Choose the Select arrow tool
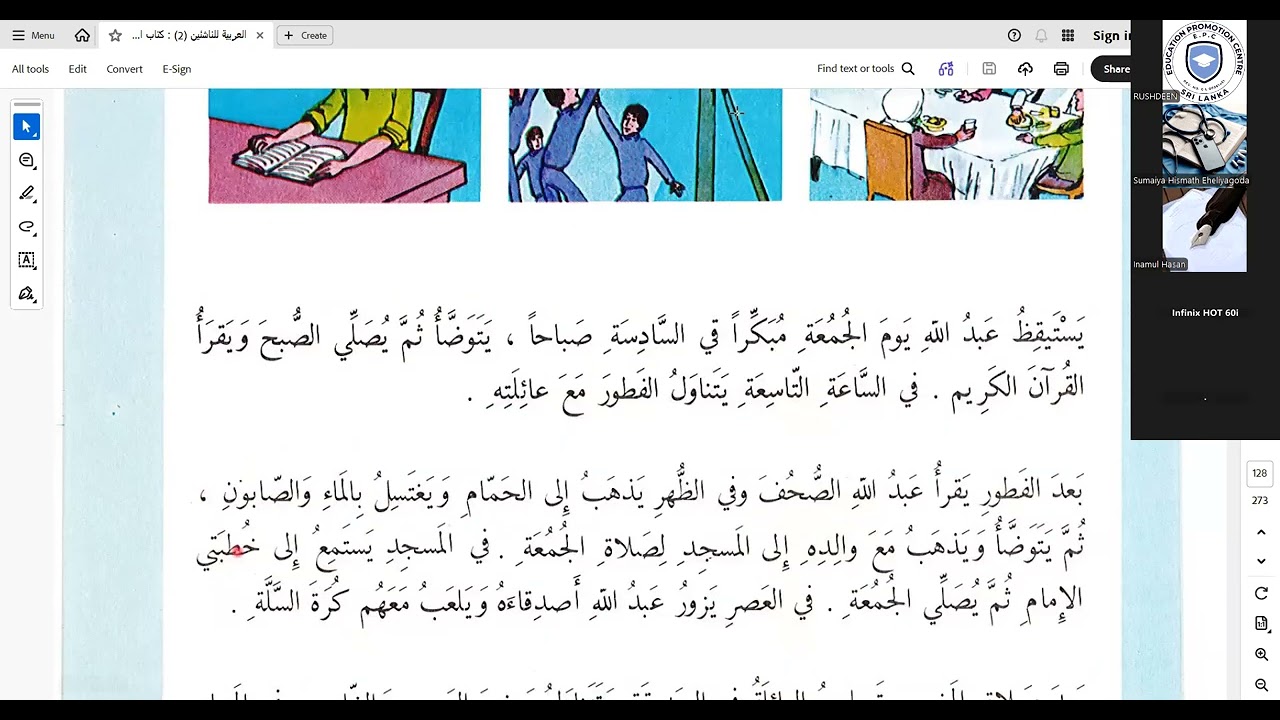 (27, 127)
